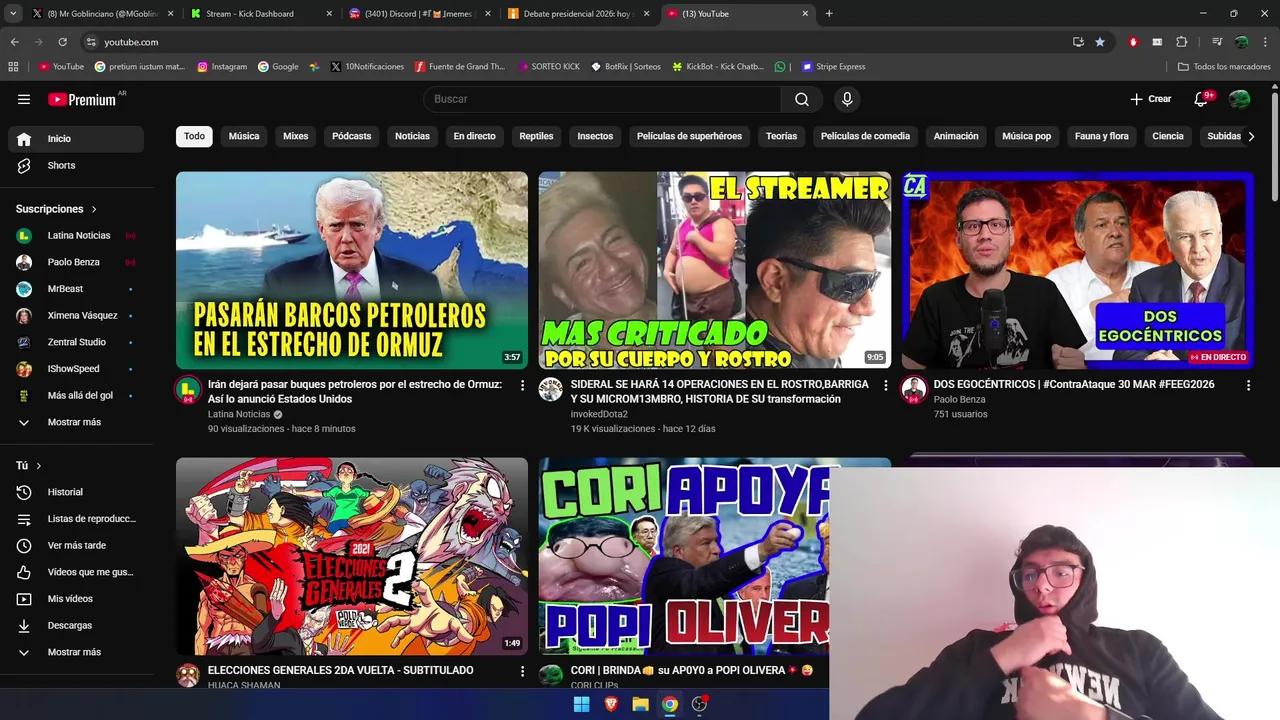The image size is (1280, 720).
Task: Open Dos Egocéntricos live thumbnail
Action: [x=1078, y=270]
